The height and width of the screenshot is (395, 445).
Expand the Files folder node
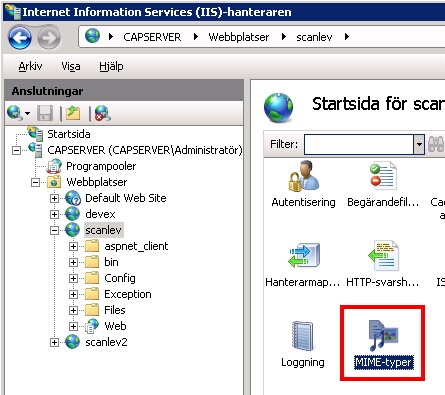point(73,310)
